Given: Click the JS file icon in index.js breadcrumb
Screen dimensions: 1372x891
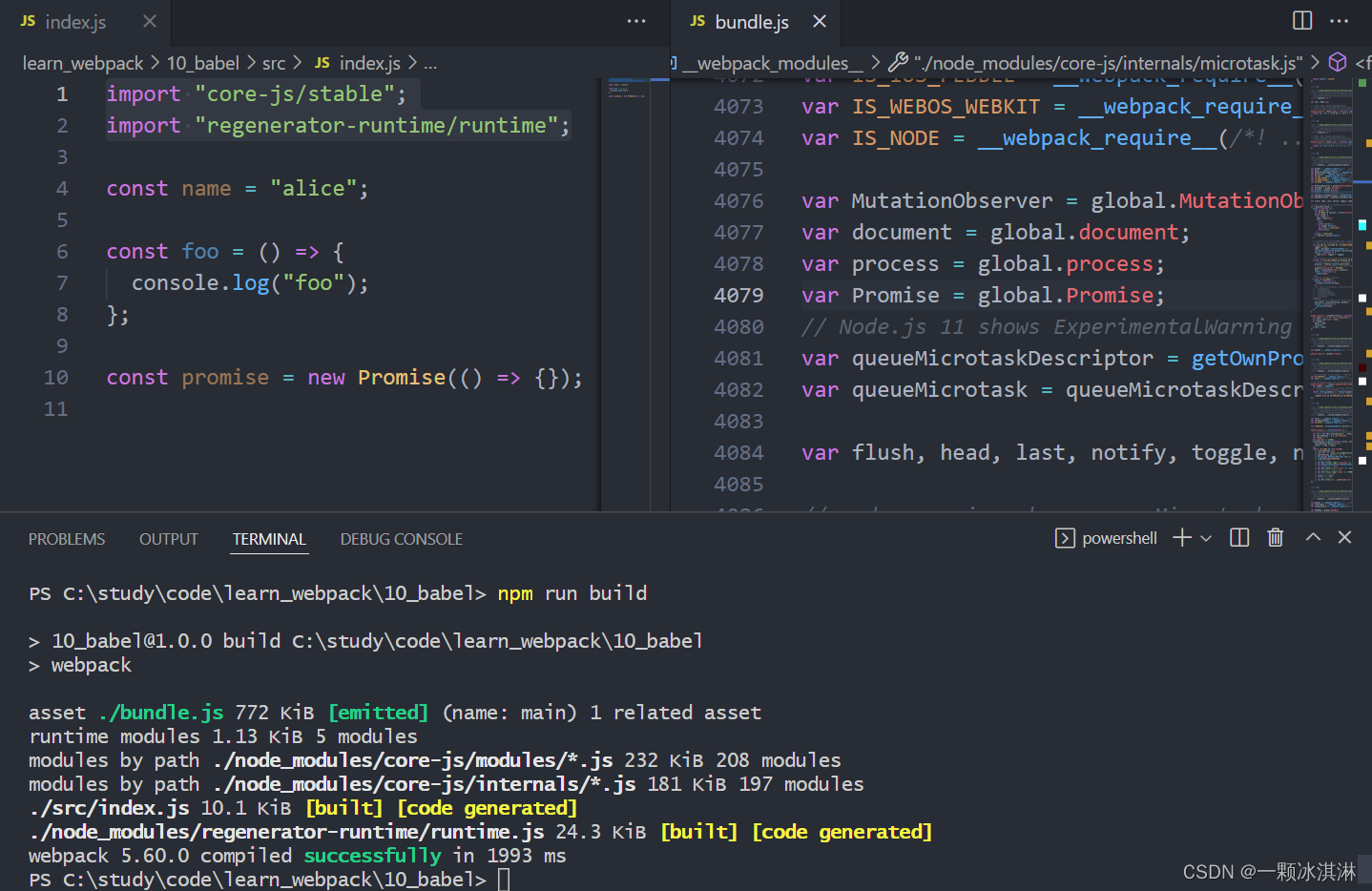Looking at the screenshot, I should [322, 63].
